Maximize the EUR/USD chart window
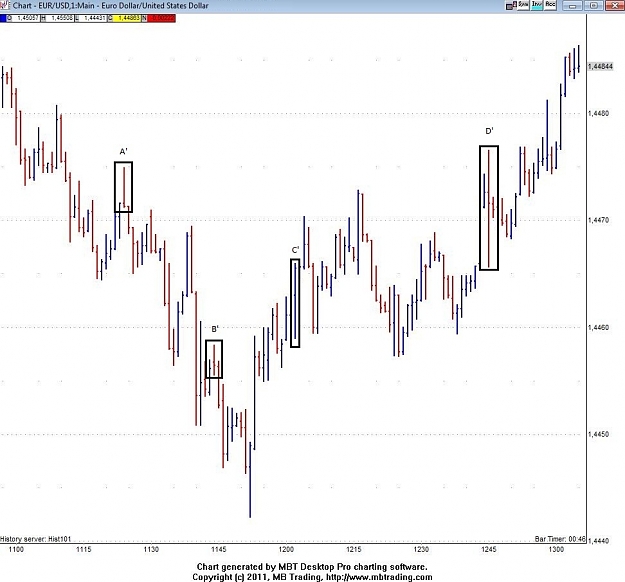This screenshot has width=625, height=582. point(593,6)
